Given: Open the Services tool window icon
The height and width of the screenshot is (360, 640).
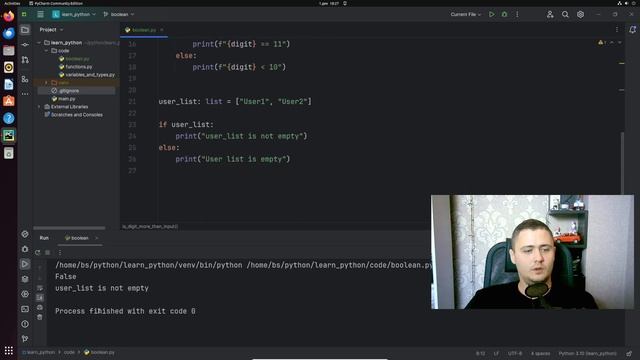Looking at the screenshot, I should click(x=25, y=294).
